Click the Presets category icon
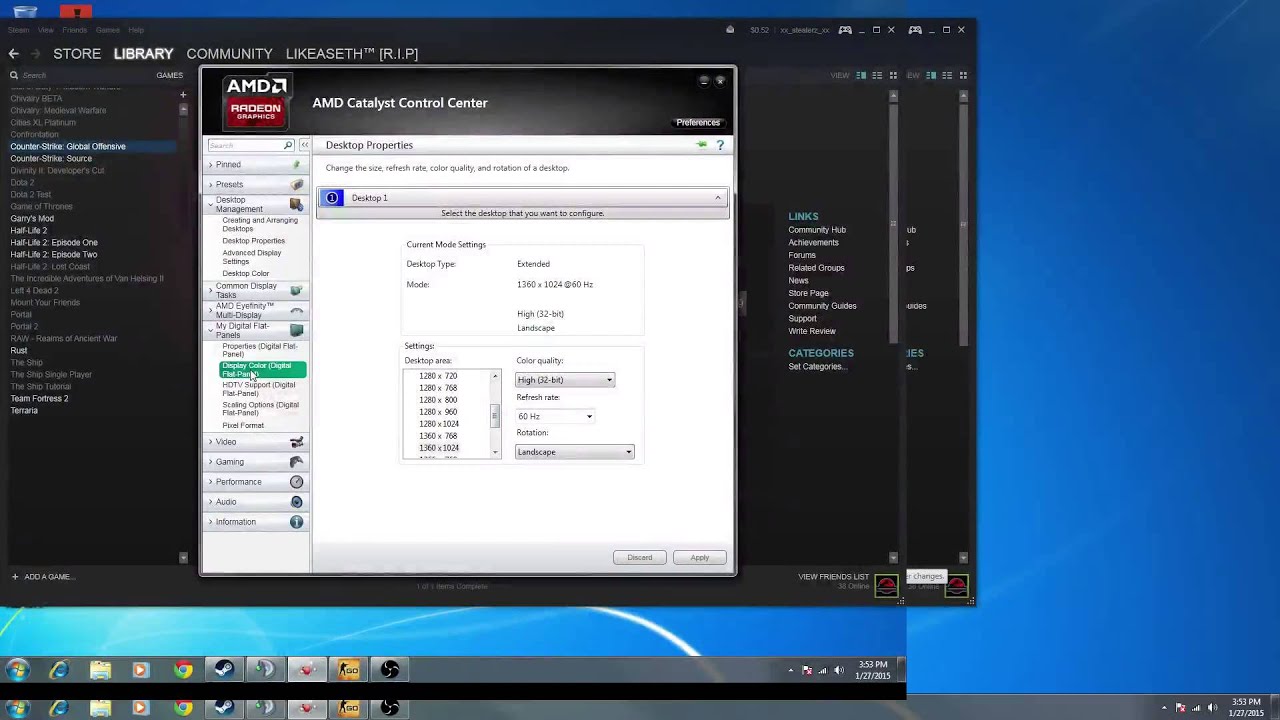Image resolution: width=1280 pixels, height=720 pixels. pos(296,184)
